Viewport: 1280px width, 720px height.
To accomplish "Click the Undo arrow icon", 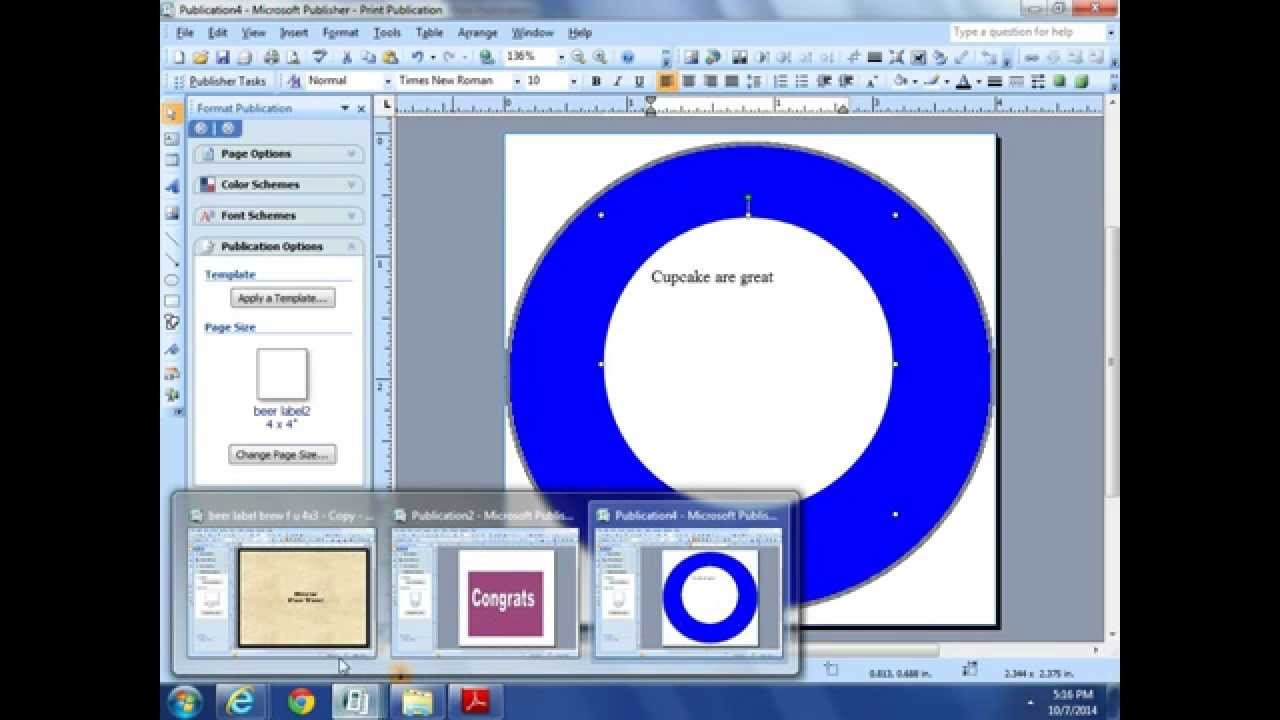I will tap(416, 57).
